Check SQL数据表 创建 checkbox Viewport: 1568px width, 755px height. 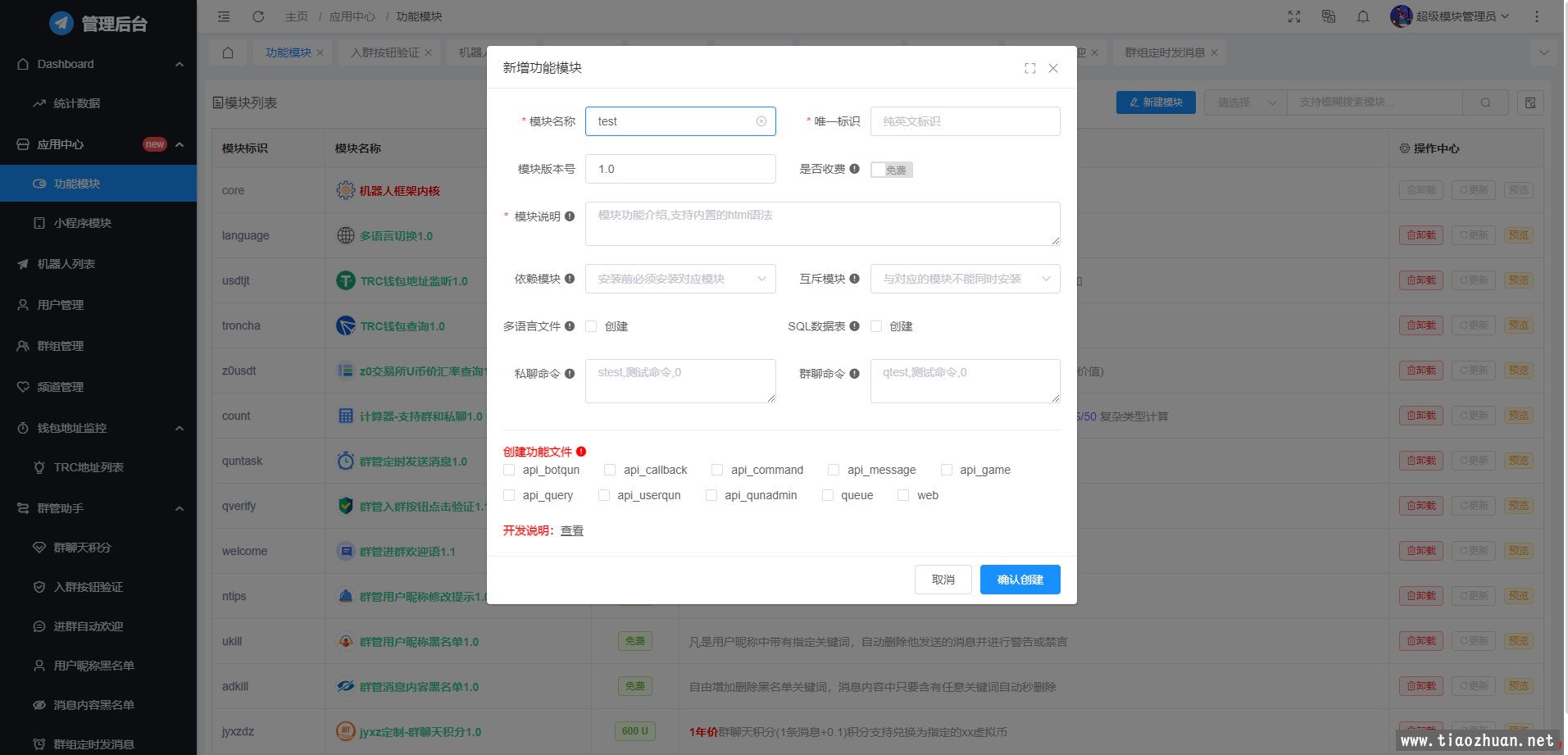tap(876, 326)
